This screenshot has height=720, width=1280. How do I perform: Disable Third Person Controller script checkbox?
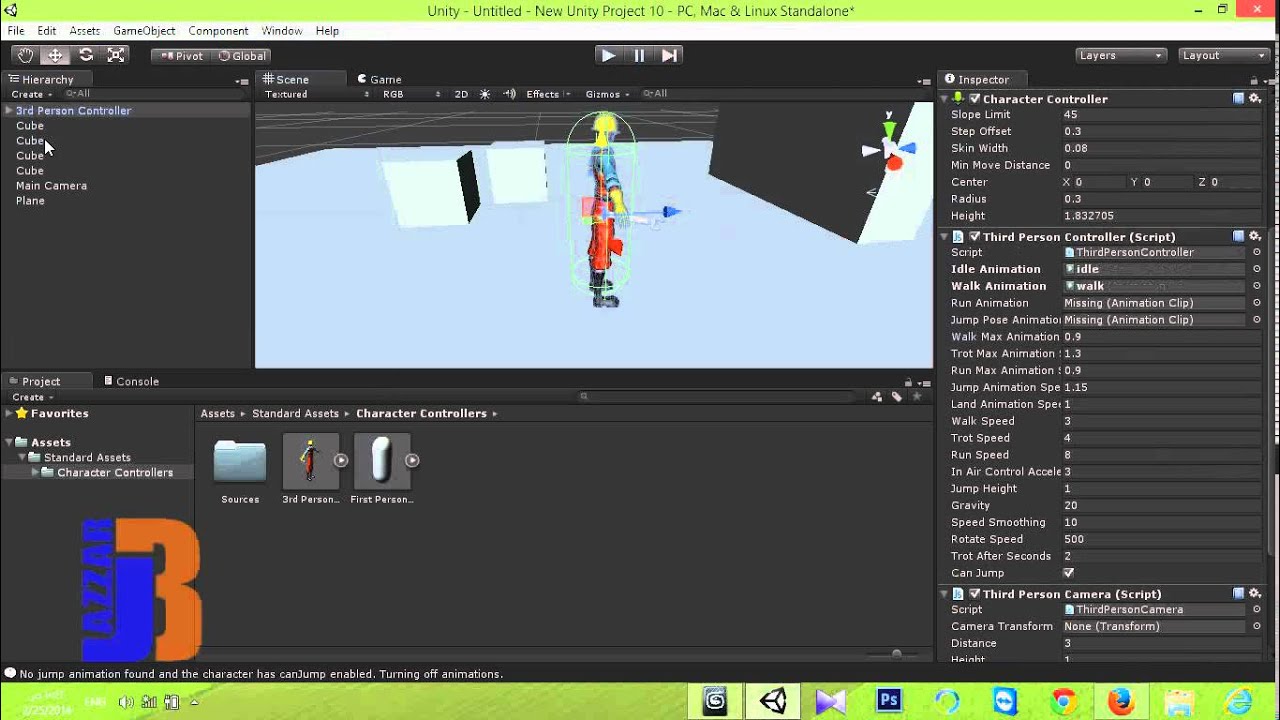974,237
